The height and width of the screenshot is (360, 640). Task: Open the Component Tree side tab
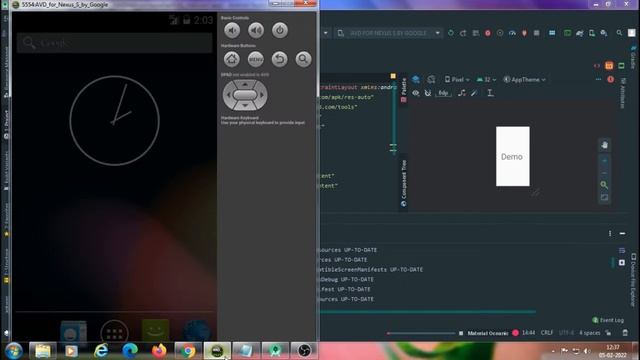click(x=404, y=183)
